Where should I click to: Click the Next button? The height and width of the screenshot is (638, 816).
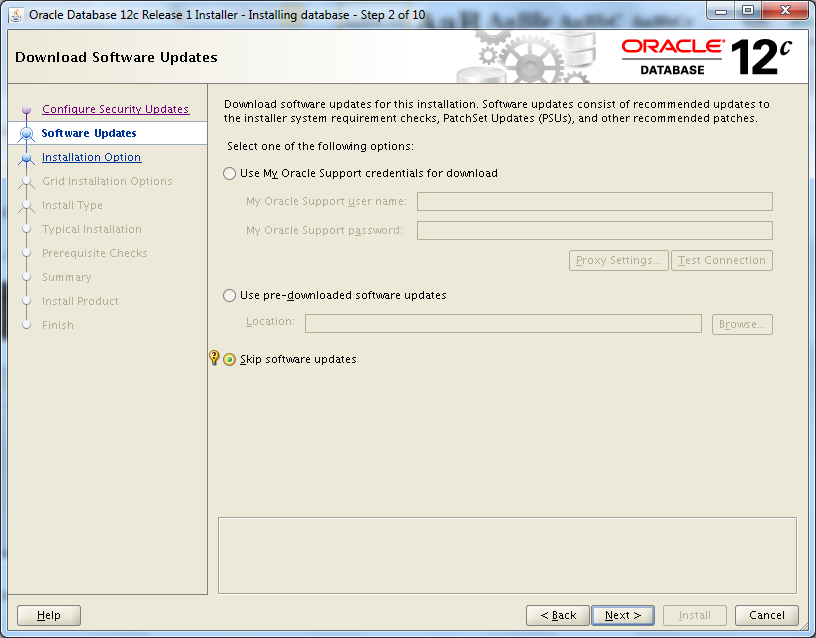pos(623,615)
